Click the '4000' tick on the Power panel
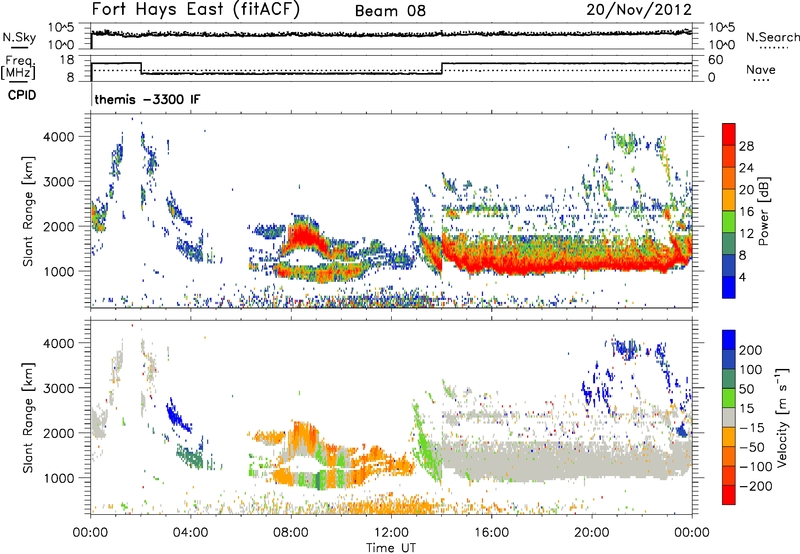The height and width of the screenshot is (554, 800). 58,137
